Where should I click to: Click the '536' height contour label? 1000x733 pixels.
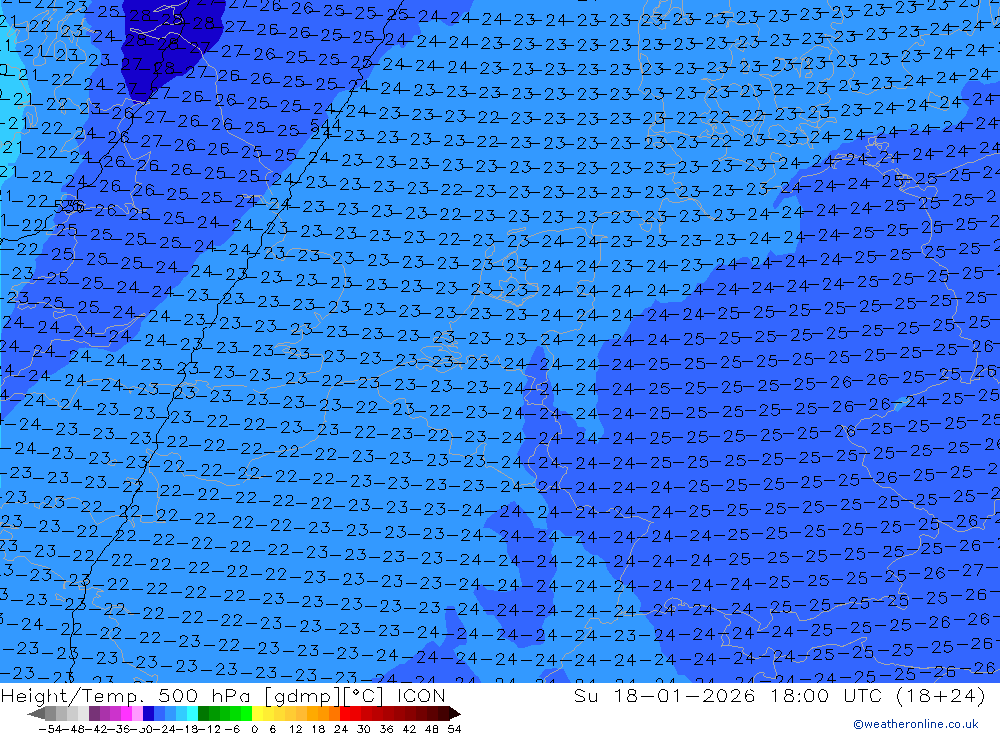(x=69, y=207)
